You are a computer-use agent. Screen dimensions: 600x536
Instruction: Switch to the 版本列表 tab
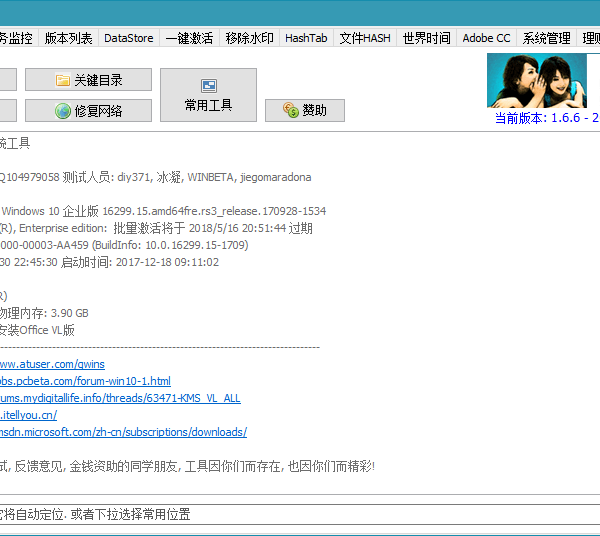click(x=69, y=38)
